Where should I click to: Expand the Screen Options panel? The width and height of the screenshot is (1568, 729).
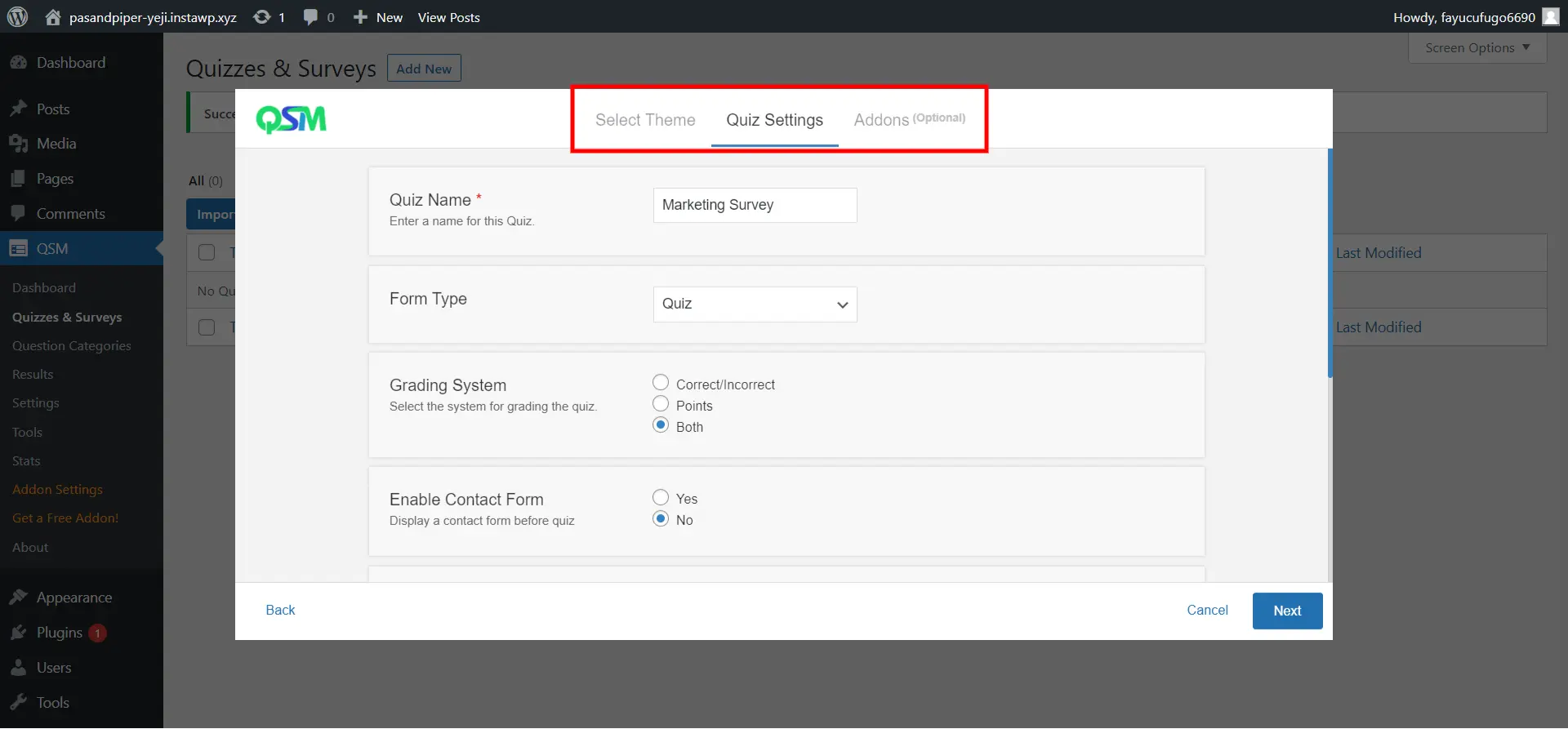tap(1477, 48)
